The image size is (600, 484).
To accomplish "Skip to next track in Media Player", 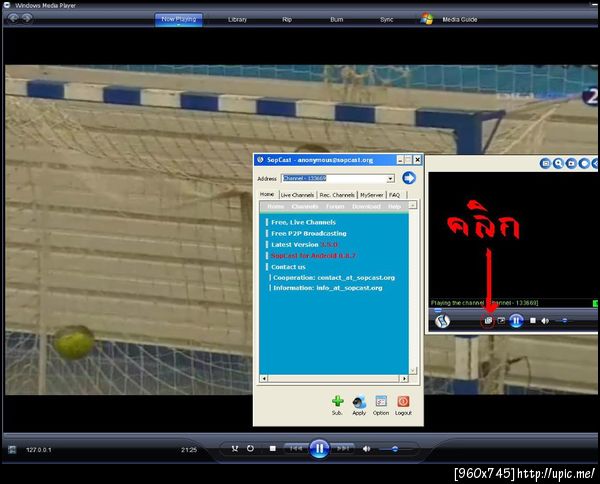I will click(x=342, y=448).
